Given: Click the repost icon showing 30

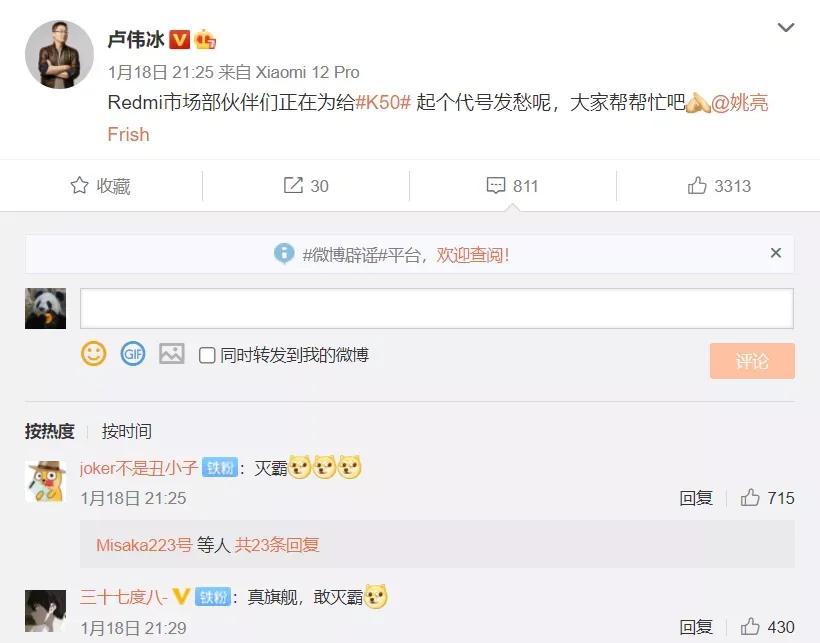Looking at the screenshot, I should coord(293,185).
